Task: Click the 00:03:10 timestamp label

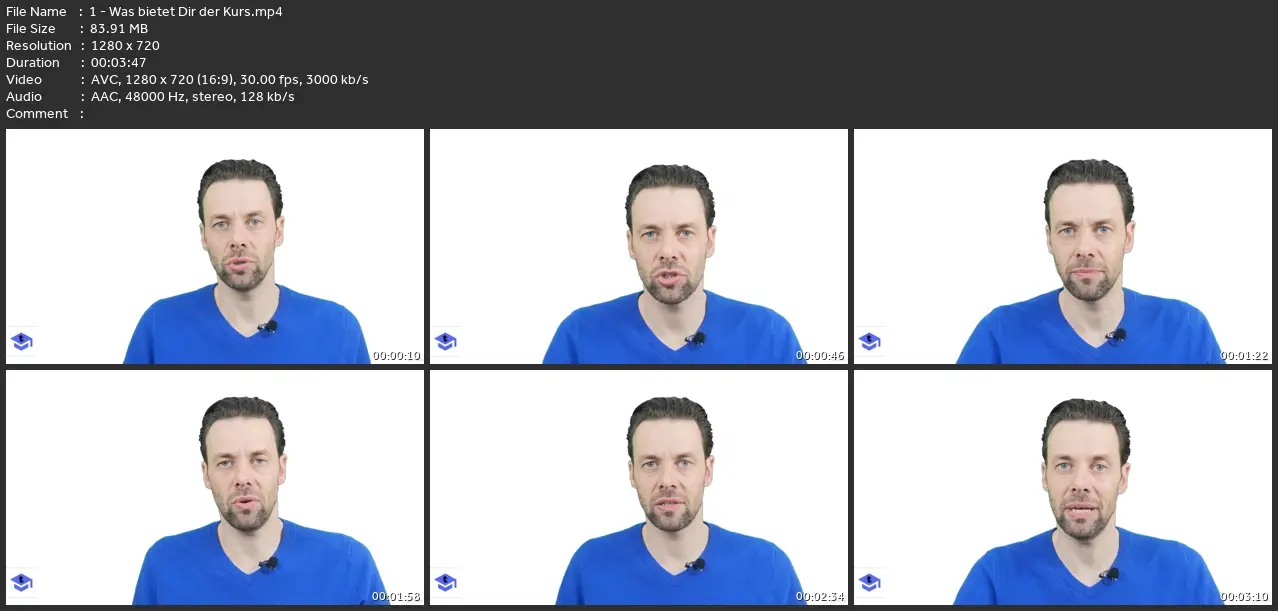Action: pyautogui.click(x=1245, y=597)
